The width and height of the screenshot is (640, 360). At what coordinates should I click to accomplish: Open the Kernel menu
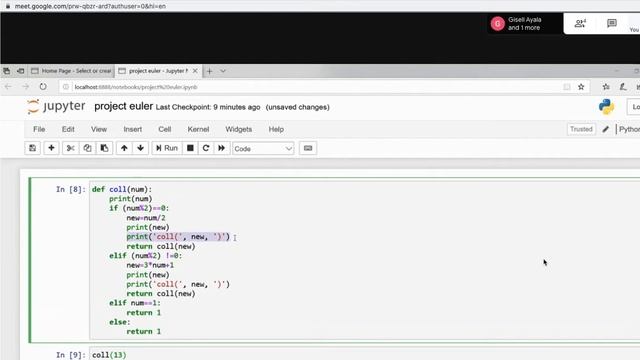pos(198,129)
